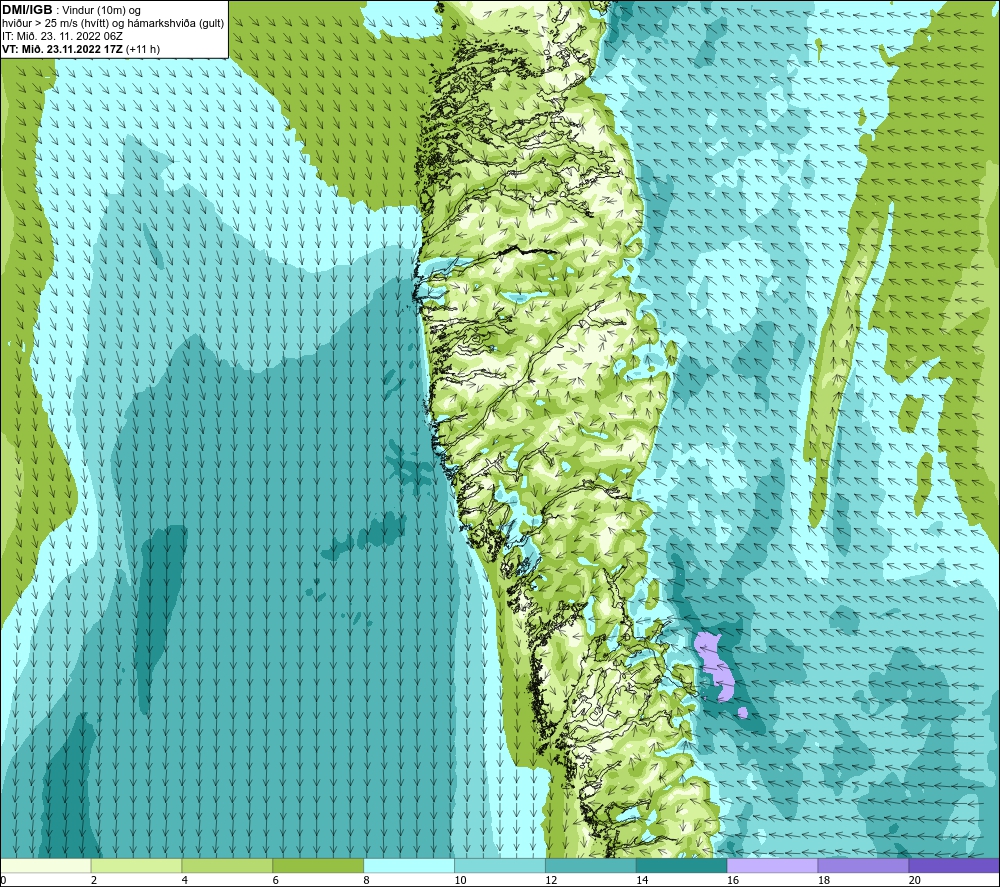Click the legend scale label "12"
This screenshot has width=1000, height=887.
click(x=551, y=881)
